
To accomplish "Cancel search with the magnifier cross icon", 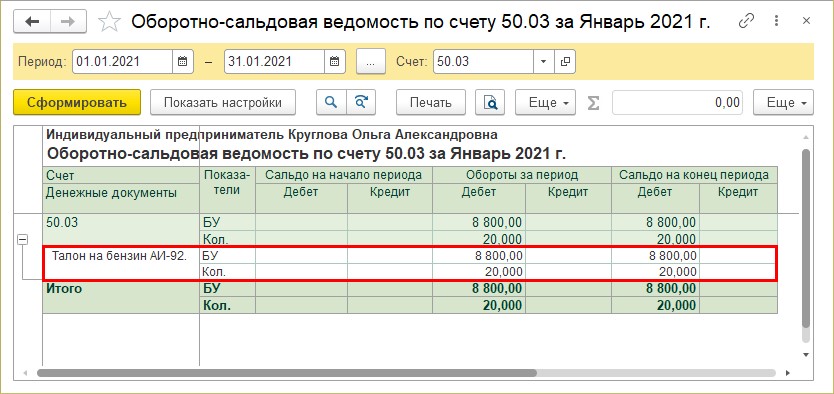I will pyautogui.click(x=361, y=103).
